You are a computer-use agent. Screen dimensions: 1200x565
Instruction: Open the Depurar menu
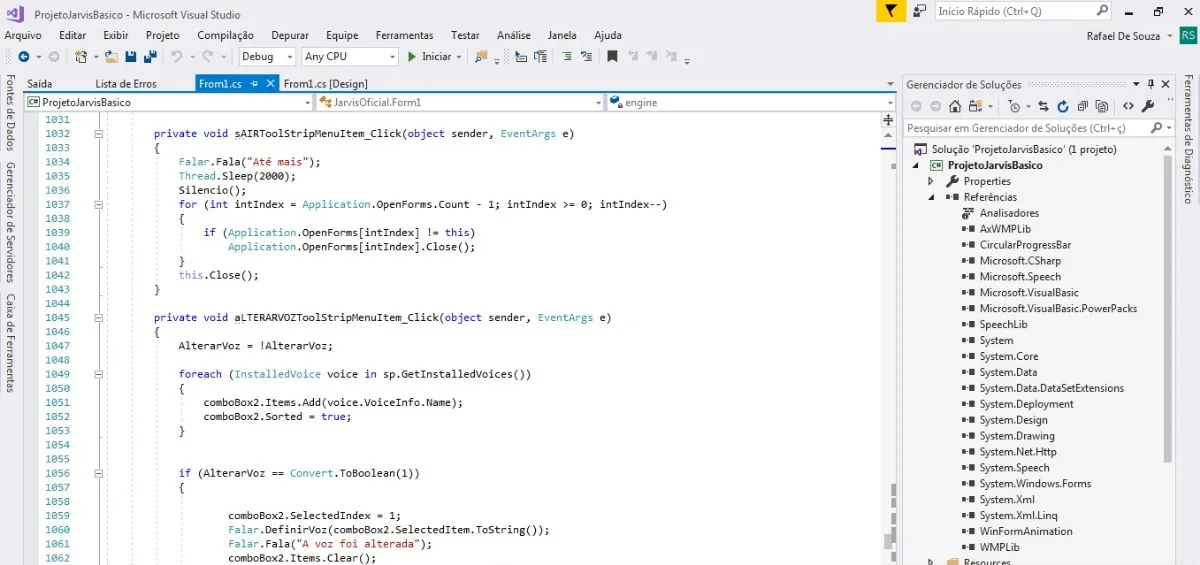[290, 35]
